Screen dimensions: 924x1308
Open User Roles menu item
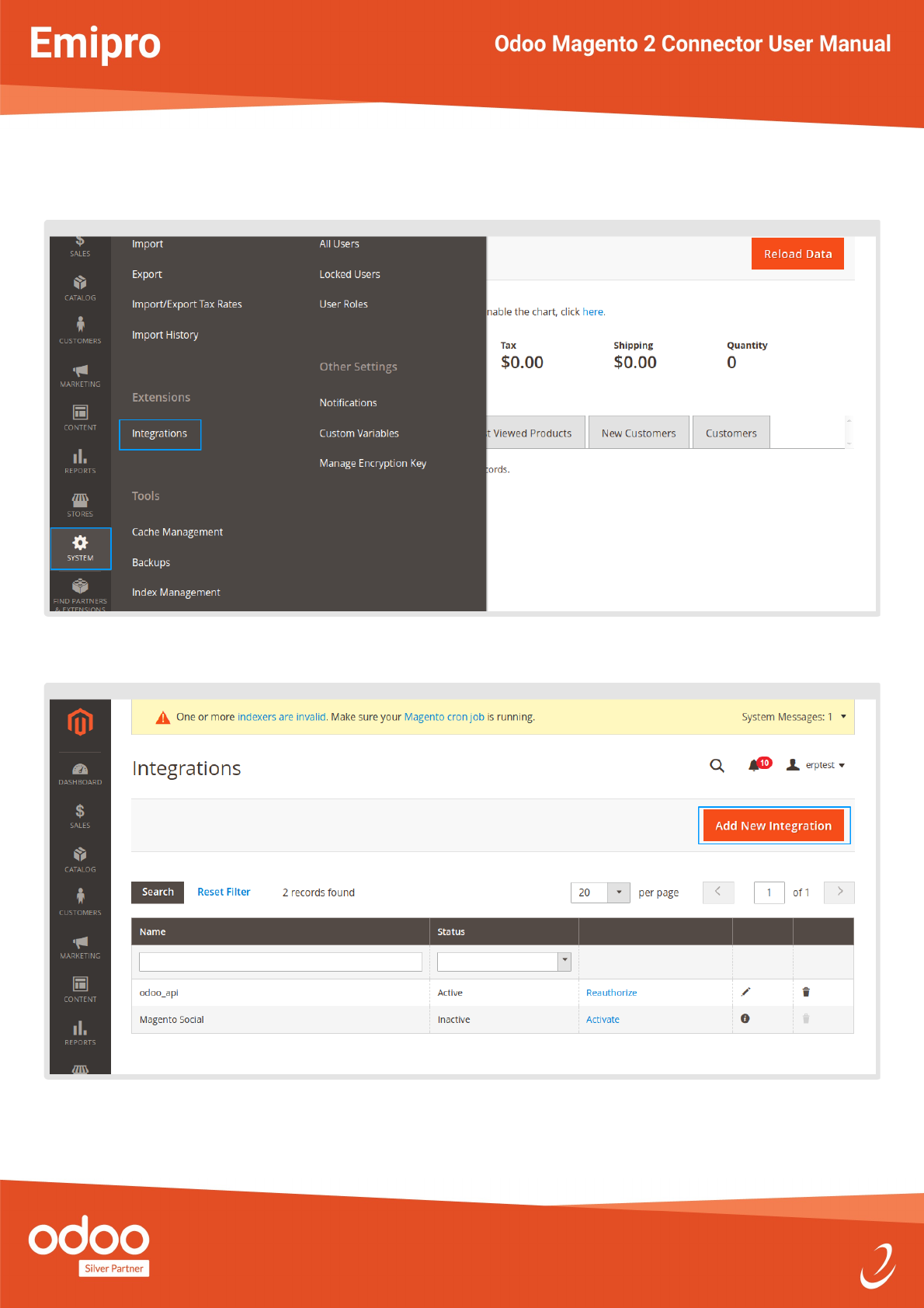point(343,304)
